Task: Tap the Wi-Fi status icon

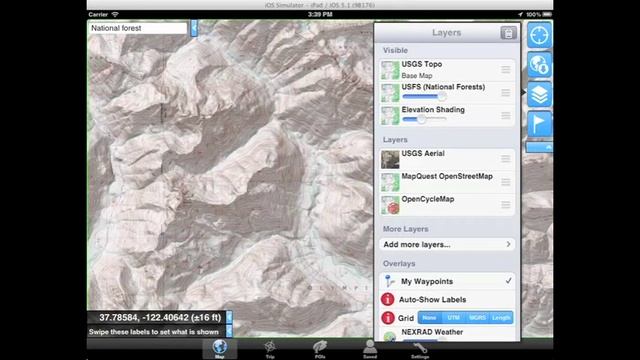Action: coord(115,14)
